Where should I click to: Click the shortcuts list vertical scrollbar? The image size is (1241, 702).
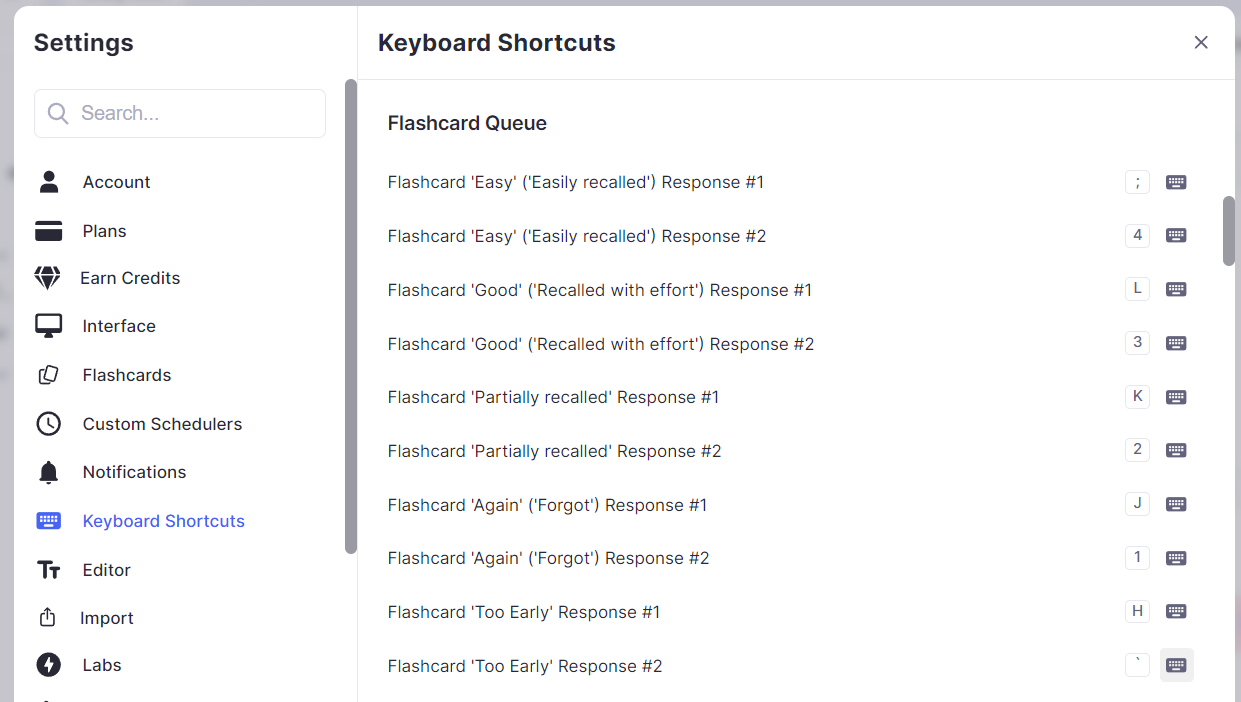pos(1229,231)
